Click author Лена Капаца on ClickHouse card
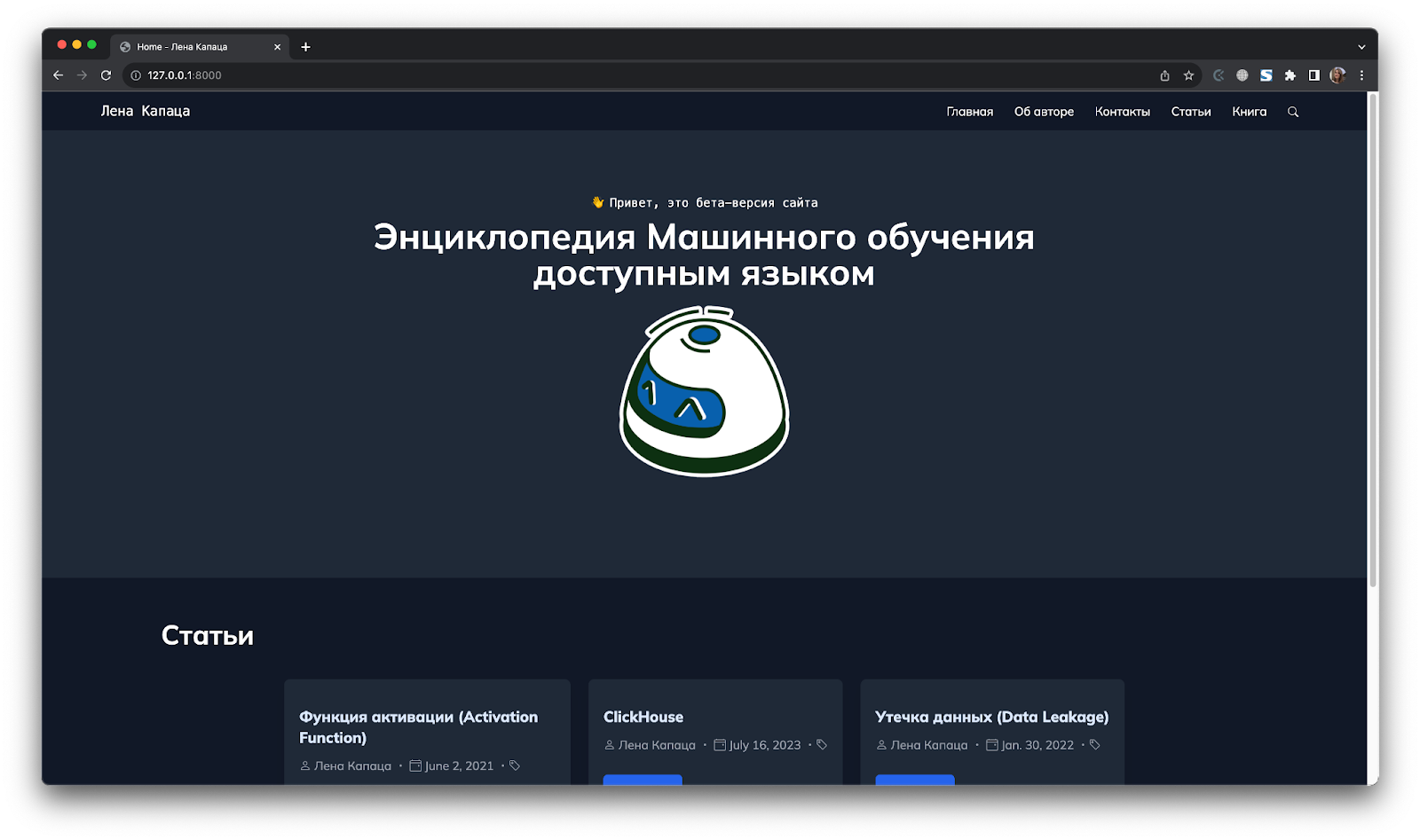Screen dimensions: 1420x840 657,745
